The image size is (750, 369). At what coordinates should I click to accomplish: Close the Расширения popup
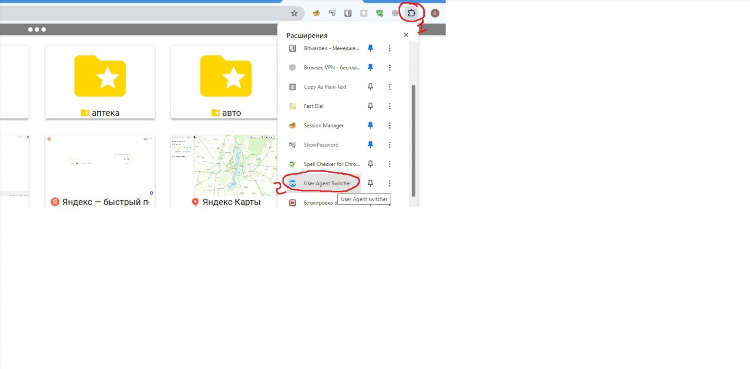406,35
